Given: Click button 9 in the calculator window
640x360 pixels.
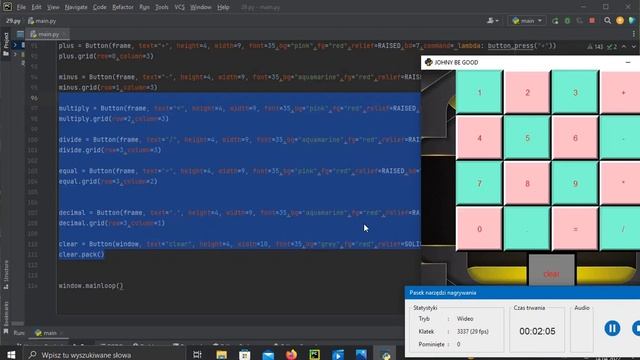Looking at the screenshot, I should tap(575, 183).
